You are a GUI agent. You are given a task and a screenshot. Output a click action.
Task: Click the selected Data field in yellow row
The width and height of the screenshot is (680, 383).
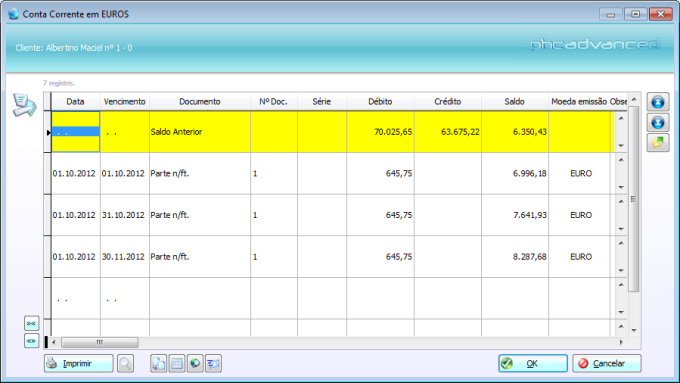[x=75, y=132]
